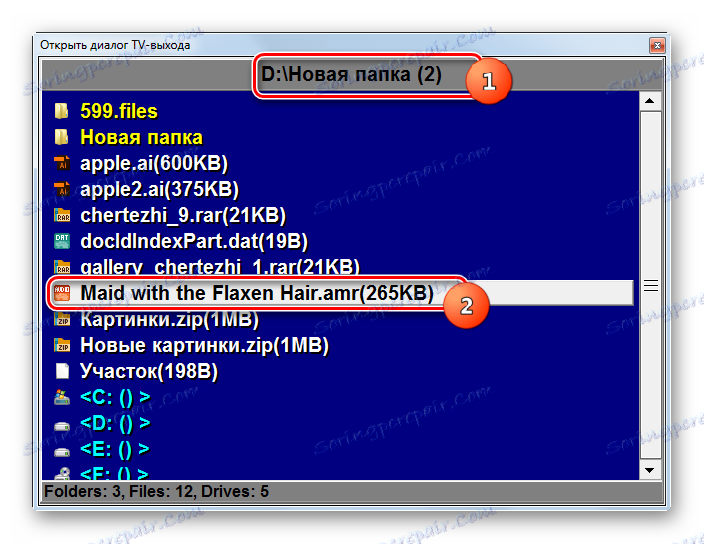The height and width of the screenshot is (544, 704).
Task: Open the Новая папка folder
Action: point(141,137)
